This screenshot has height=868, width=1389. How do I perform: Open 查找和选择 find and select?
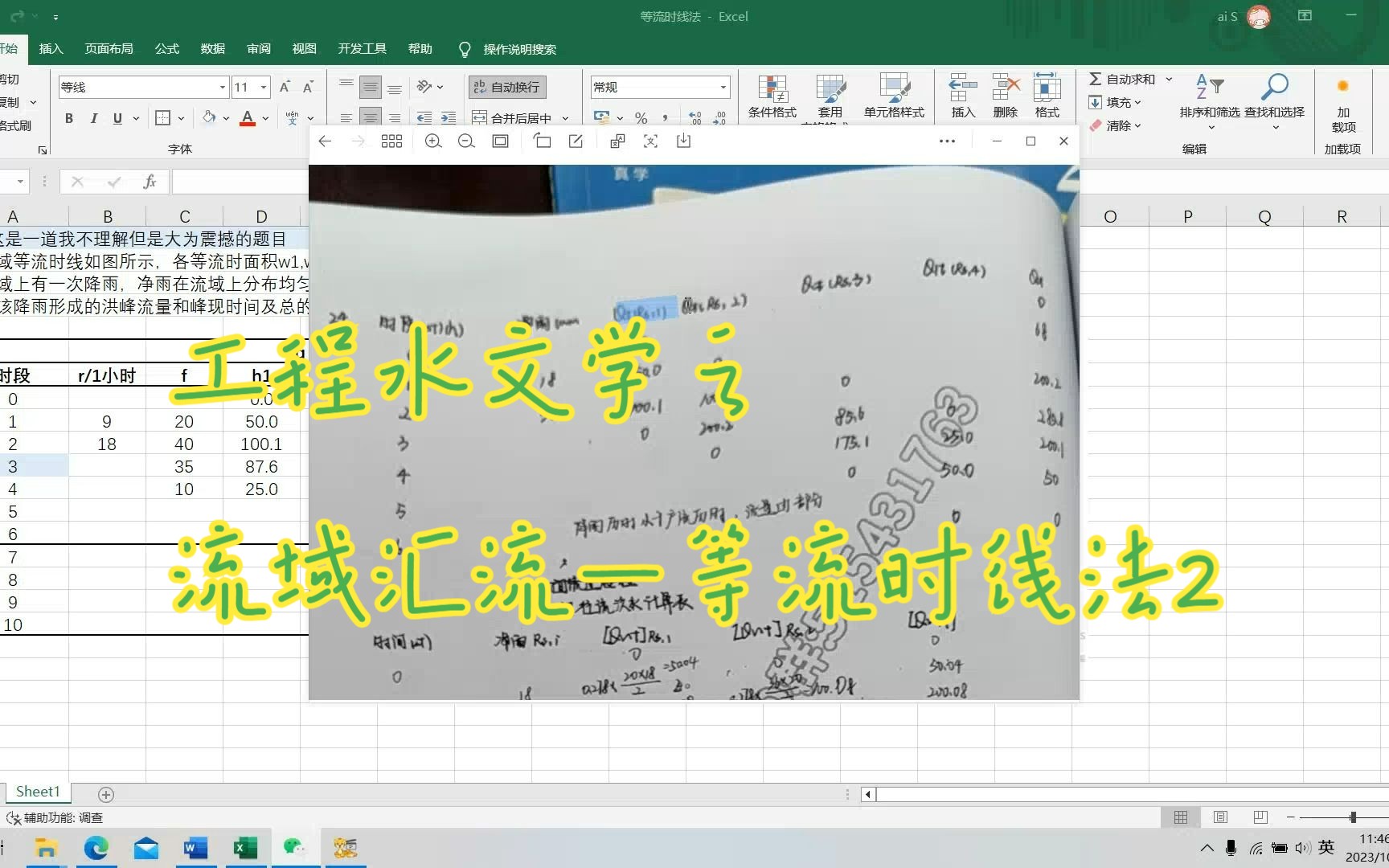(1274, 96)
